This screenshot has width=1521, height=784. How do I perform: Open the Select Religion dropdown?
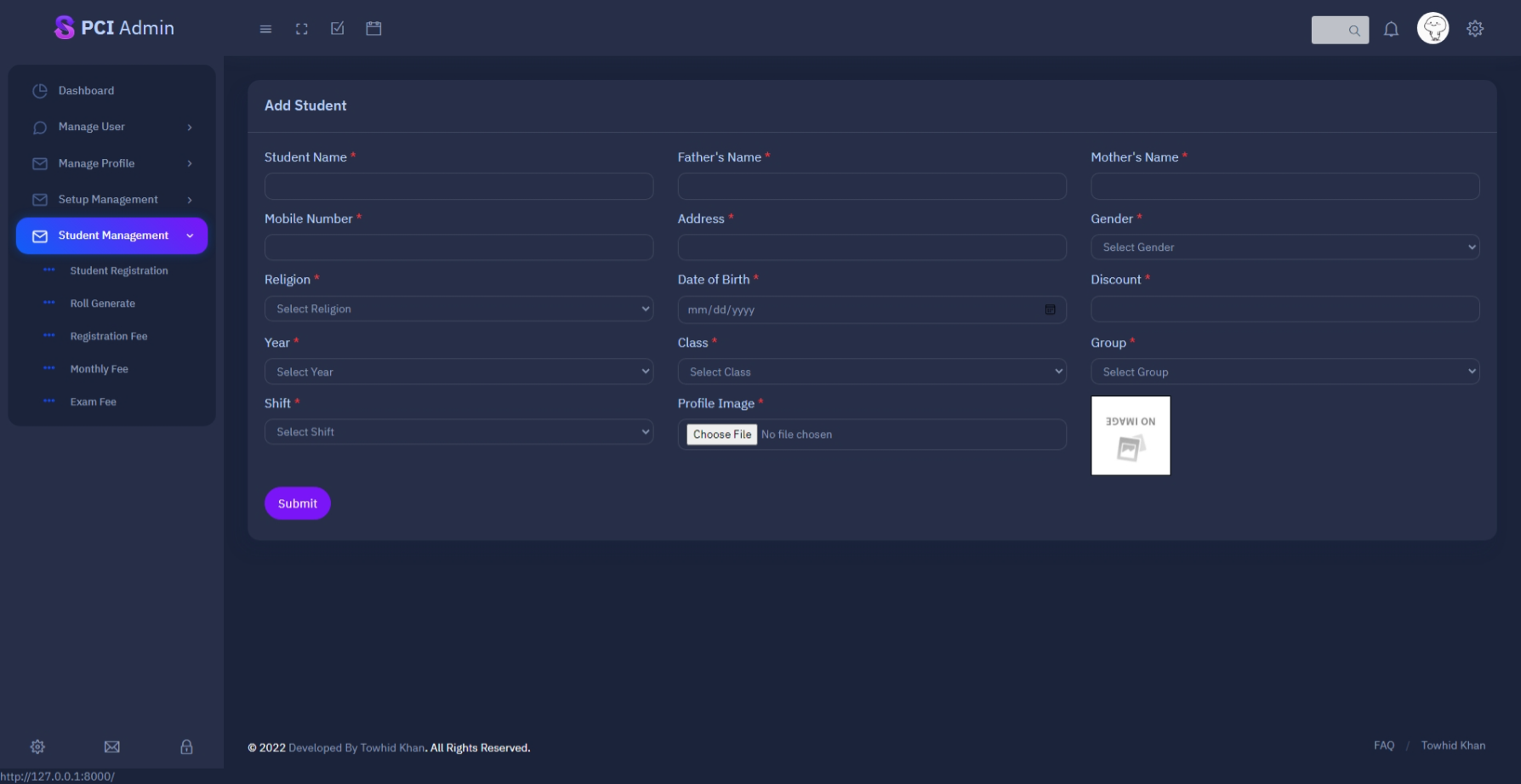(x=459, y=308)
